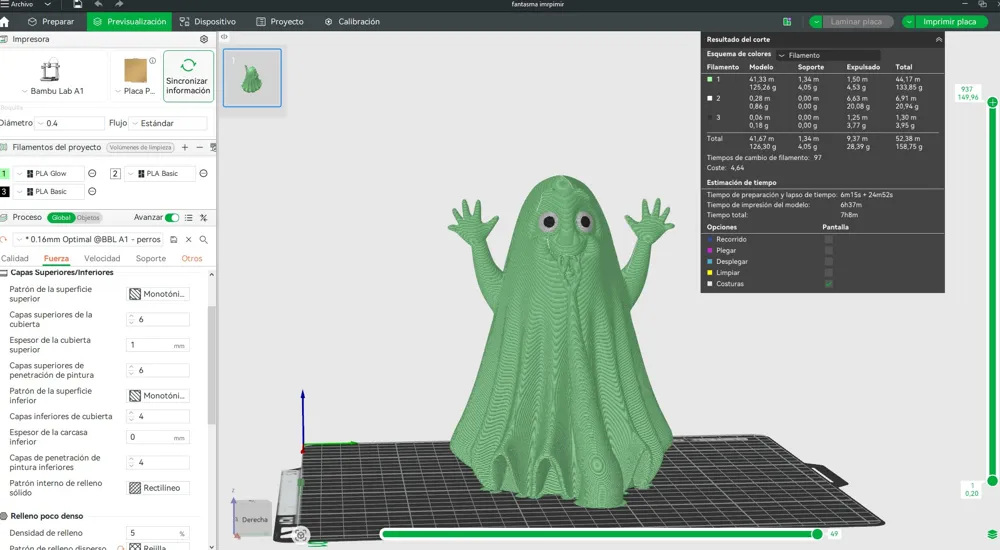
Task: Uncheck the Costuras display checkbox
Action: coord(828,284)
